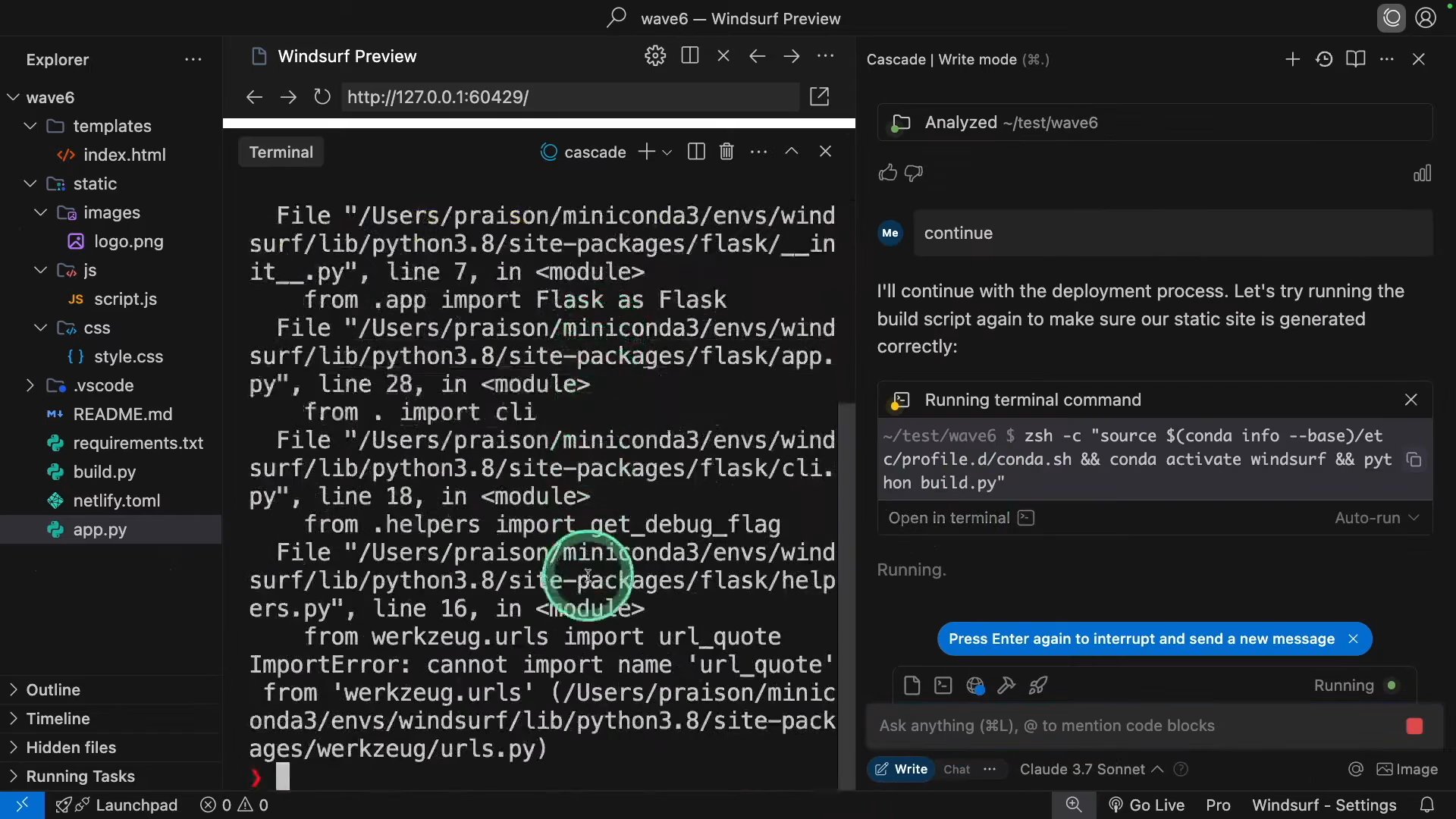Click the mention @ icon
Viewport: 1456px width, 819px height.
click(x=1356, y=769)
